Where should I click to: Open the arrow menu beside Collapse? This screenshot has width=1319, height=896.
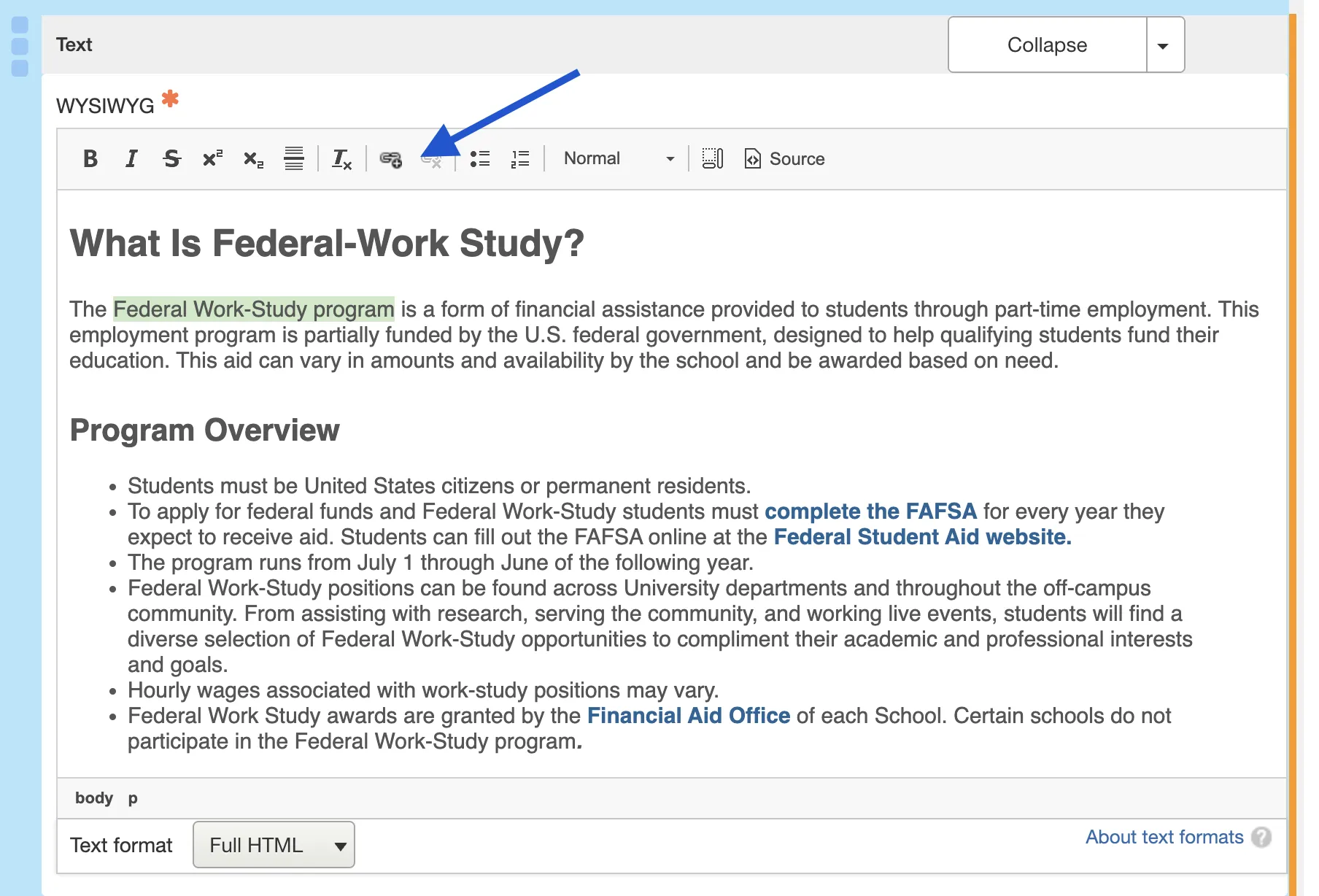[1164, 45]
